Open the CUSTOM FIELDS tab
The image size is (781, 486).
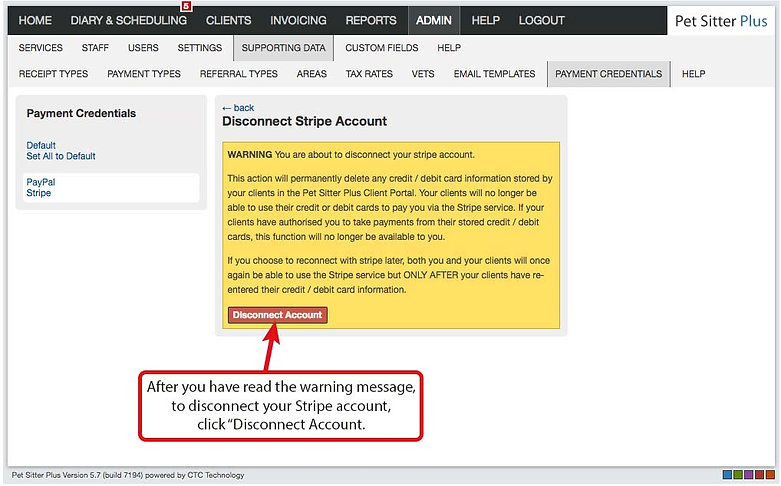click(x=382, y=48)
